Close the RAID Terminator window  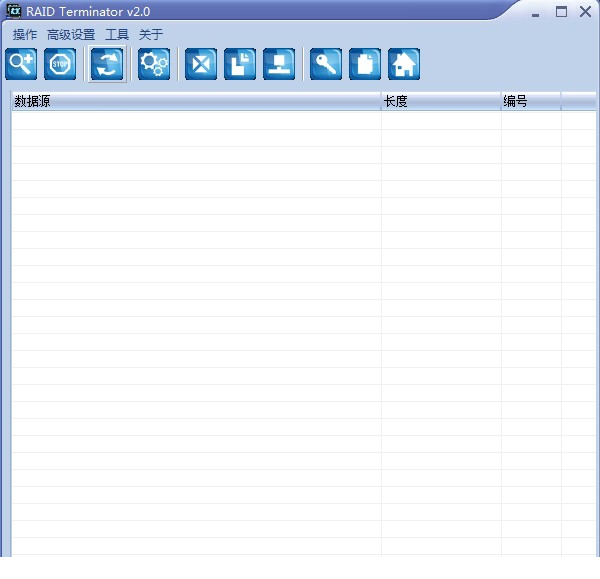coord(585,11)
